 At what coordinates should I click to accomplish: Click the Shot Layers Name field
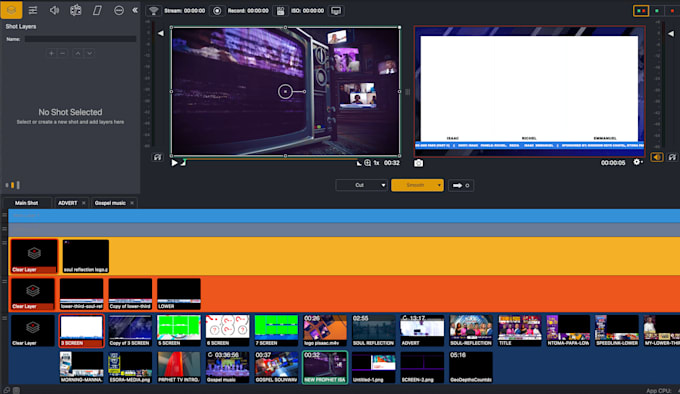80,39
